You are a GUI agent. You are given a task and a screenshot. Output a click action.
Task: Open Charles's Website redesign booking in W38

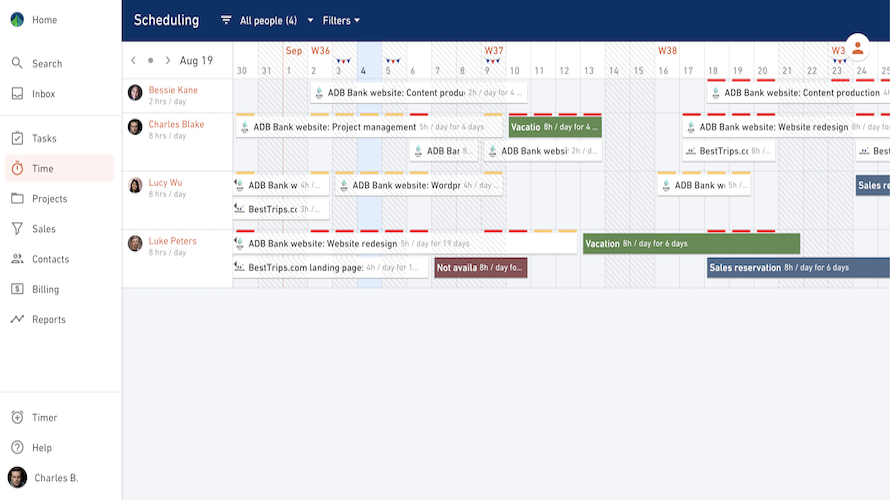(x=786, y=127)
